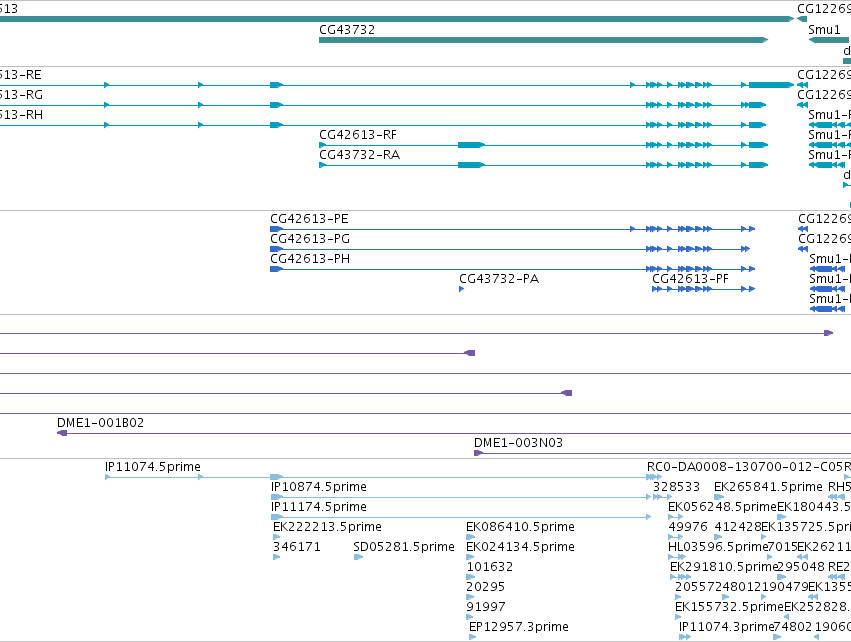Click the 74802 feature label
Viewport: 851px width, 642px height.
click(792, 627)
